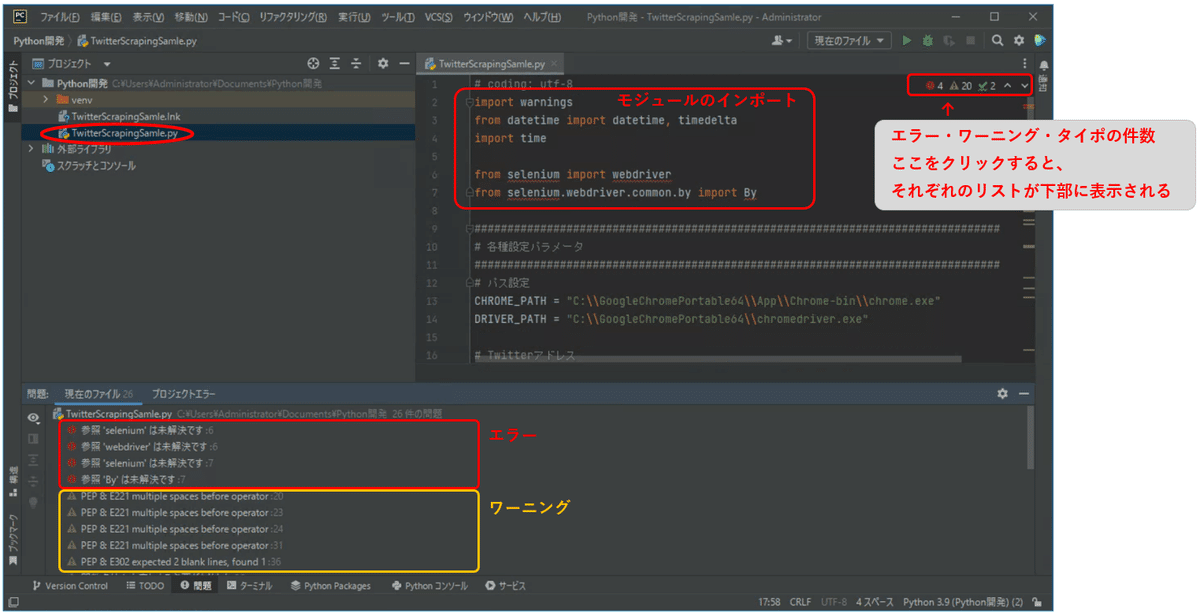Close the TwitterScrapingSamle.py editor tab
Screen dimensions: 1200x613
tap(554, 63)
